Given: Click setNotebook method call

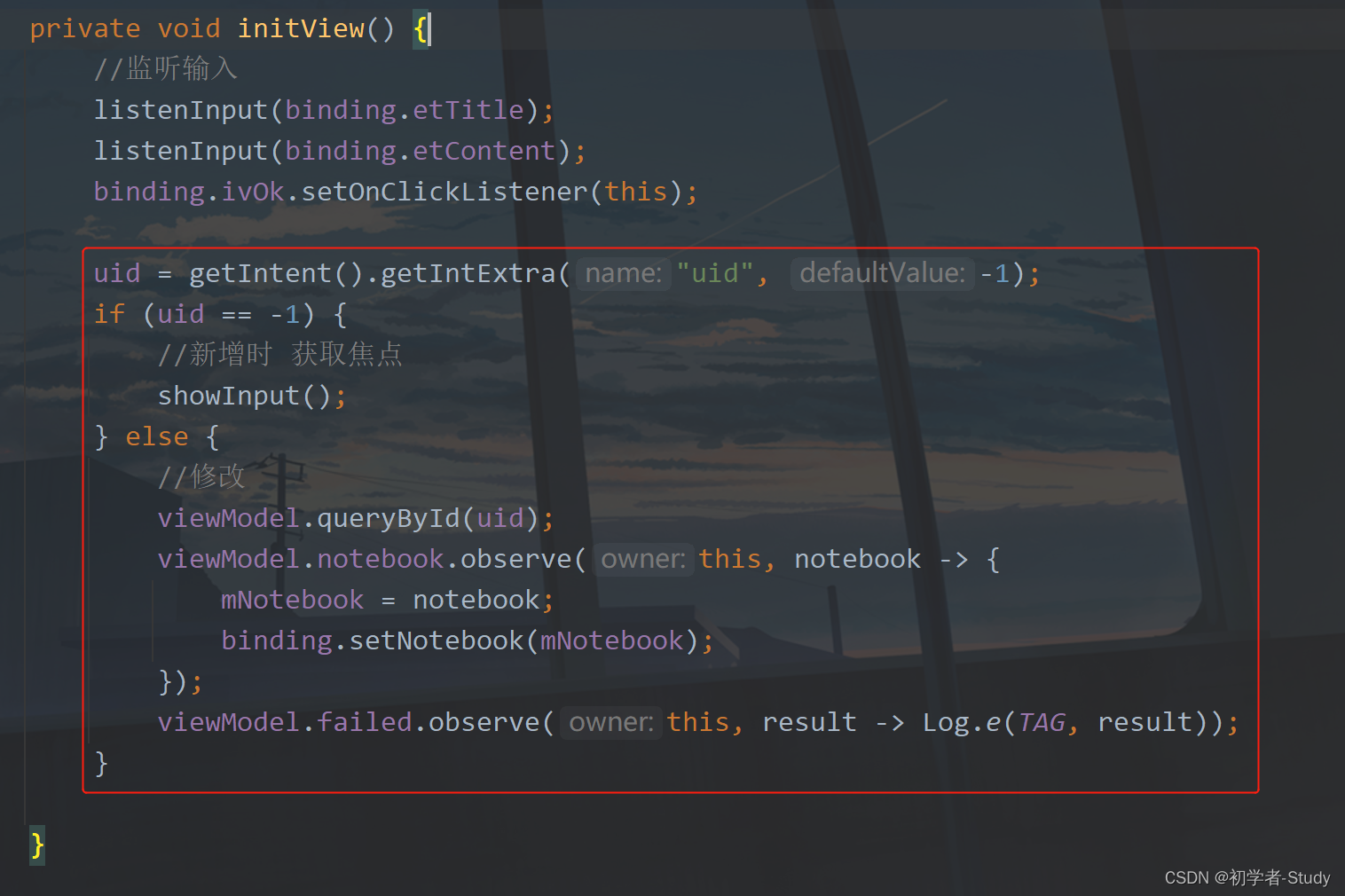Looking at the screenshot, I should point(437,641).
